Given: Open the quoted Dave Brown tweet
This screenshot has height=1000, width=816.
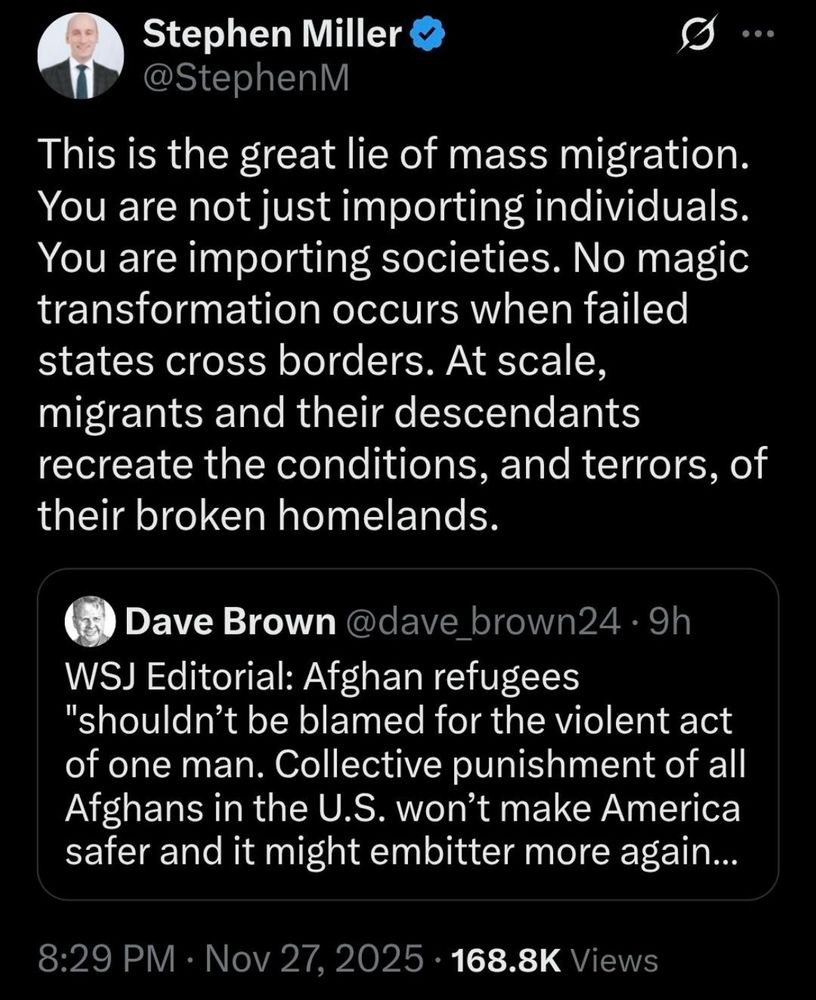Looking at the screenshot, I should pyautogui.click(x=408, y=730).
